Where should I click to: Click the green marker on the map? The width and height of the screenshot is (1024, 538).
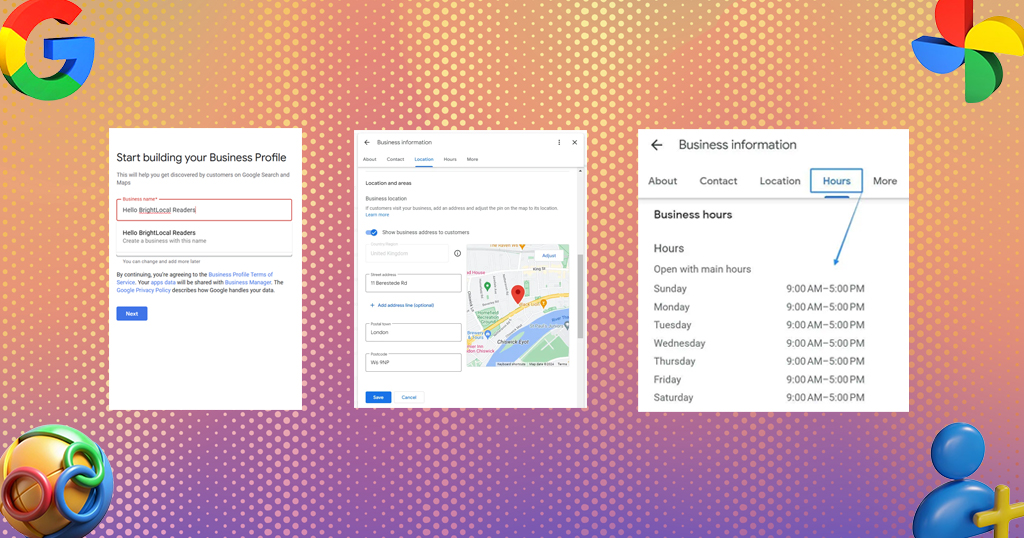click(x=487, y=287)
